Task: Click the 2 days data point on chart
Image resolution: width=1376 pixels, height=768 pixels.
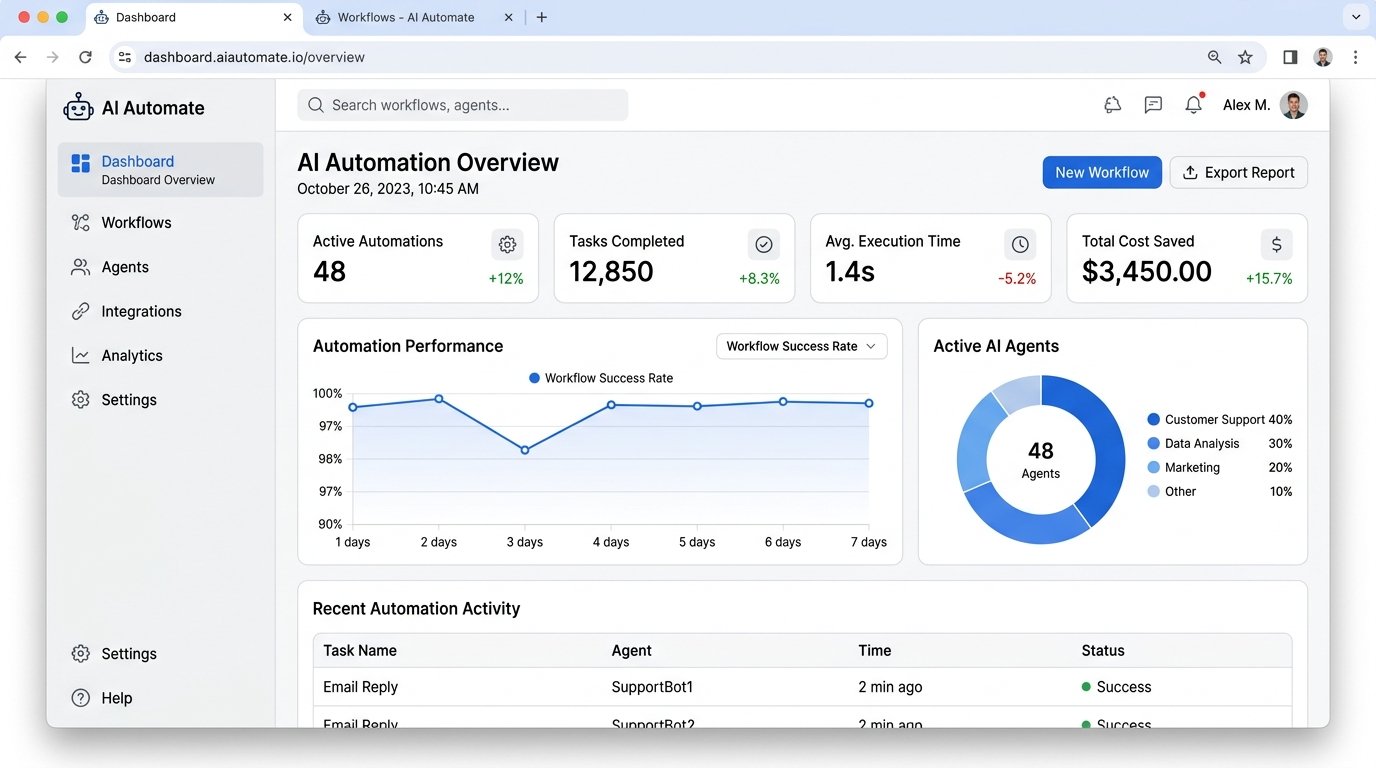Action: [x=439, y=399]
